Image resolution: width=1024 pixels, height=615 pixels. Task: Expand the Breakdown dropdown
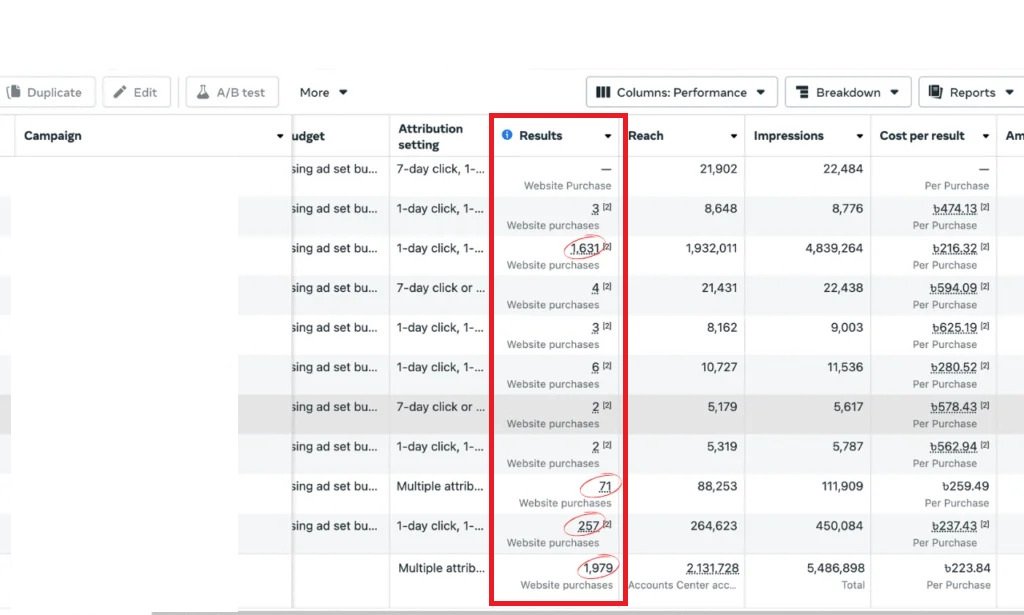[x=847, y=92]
